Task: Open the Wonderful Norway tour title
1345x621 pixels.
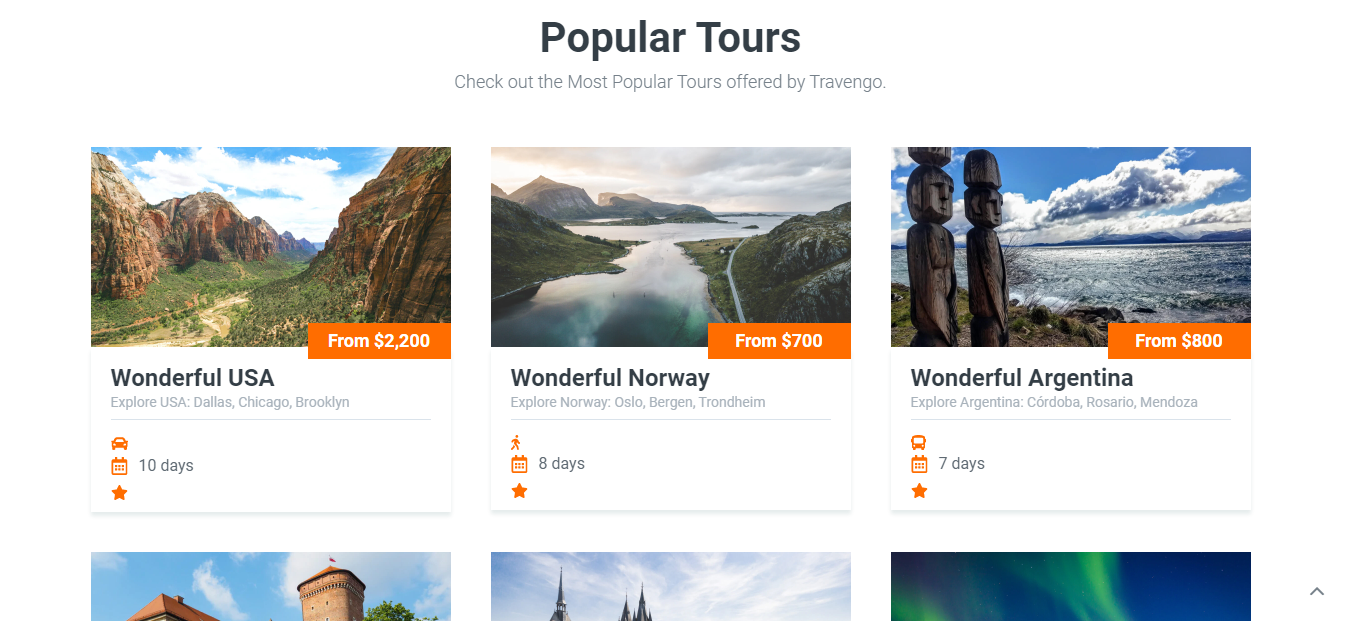Action: tap(610, 378)
